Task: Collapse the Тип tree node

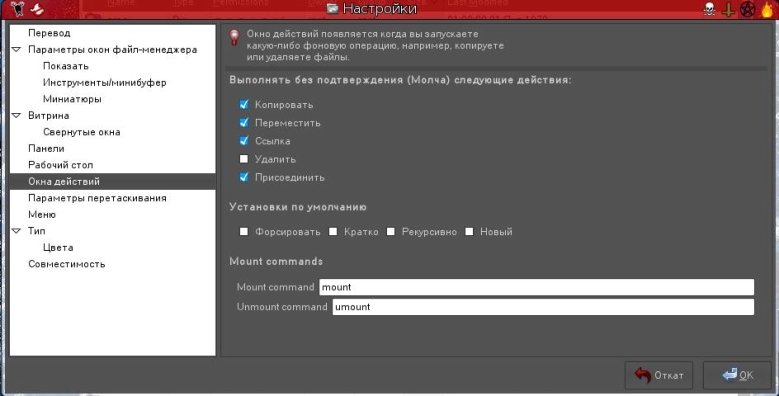Action: [x=16, y=231]
